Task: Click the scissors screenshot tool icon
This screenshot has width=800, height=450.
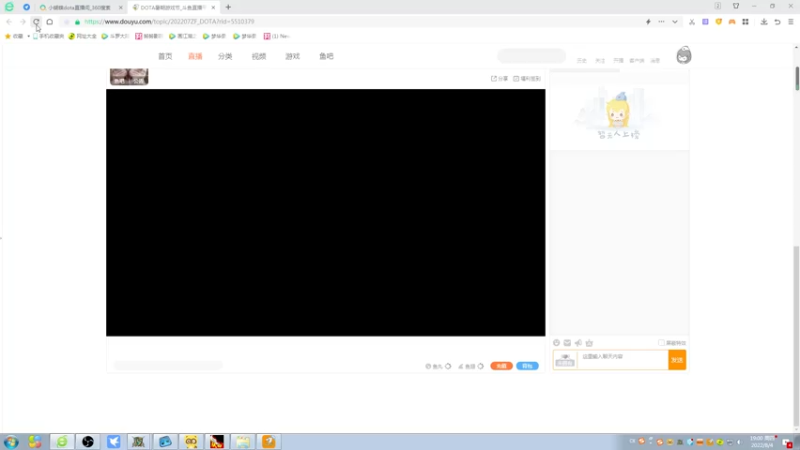Action: (692, 21)
